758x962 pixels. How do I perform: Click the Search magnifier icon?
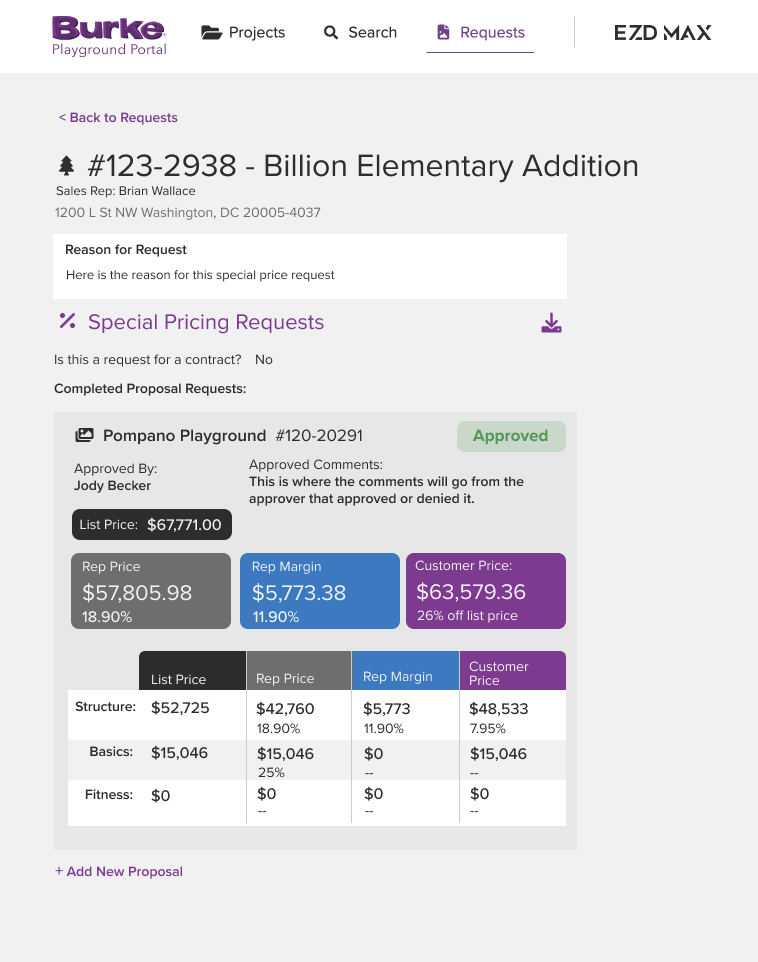pos(331,33)
